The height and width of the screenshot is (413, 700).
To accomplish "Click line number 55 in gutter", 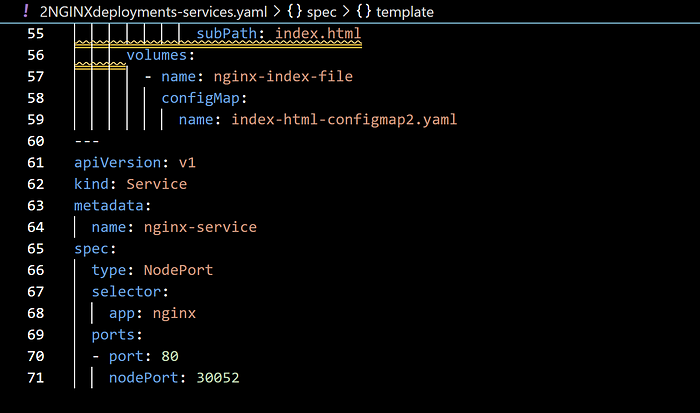I will tap(36, 33).
